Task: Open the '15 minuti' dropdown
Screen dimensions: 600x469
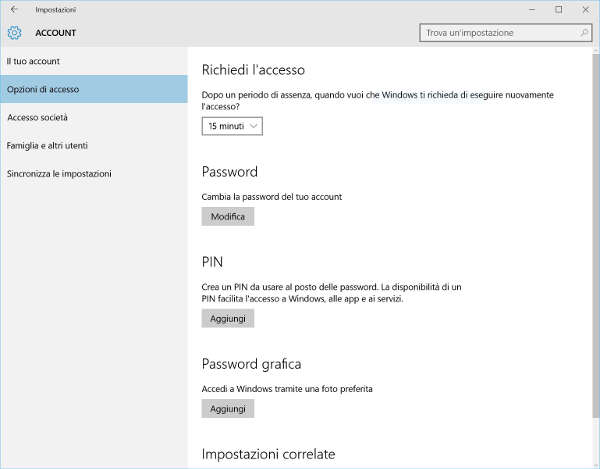Action: 232,126
